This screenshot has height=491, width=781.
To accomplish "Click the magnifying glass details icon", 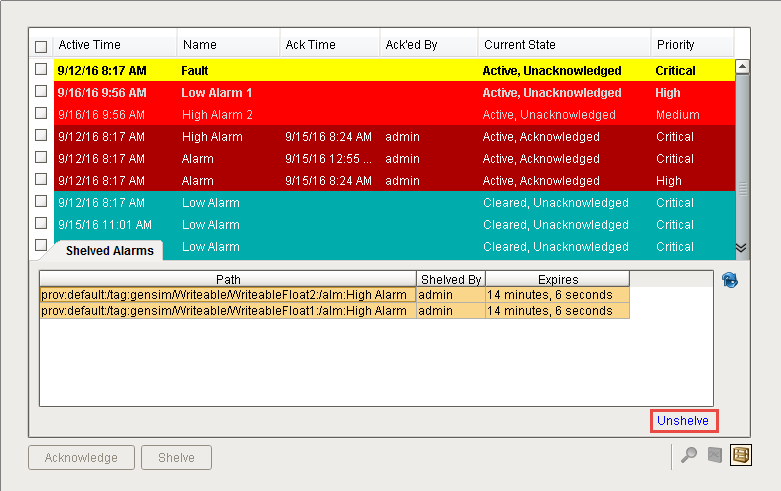I will tap(689, 456).
